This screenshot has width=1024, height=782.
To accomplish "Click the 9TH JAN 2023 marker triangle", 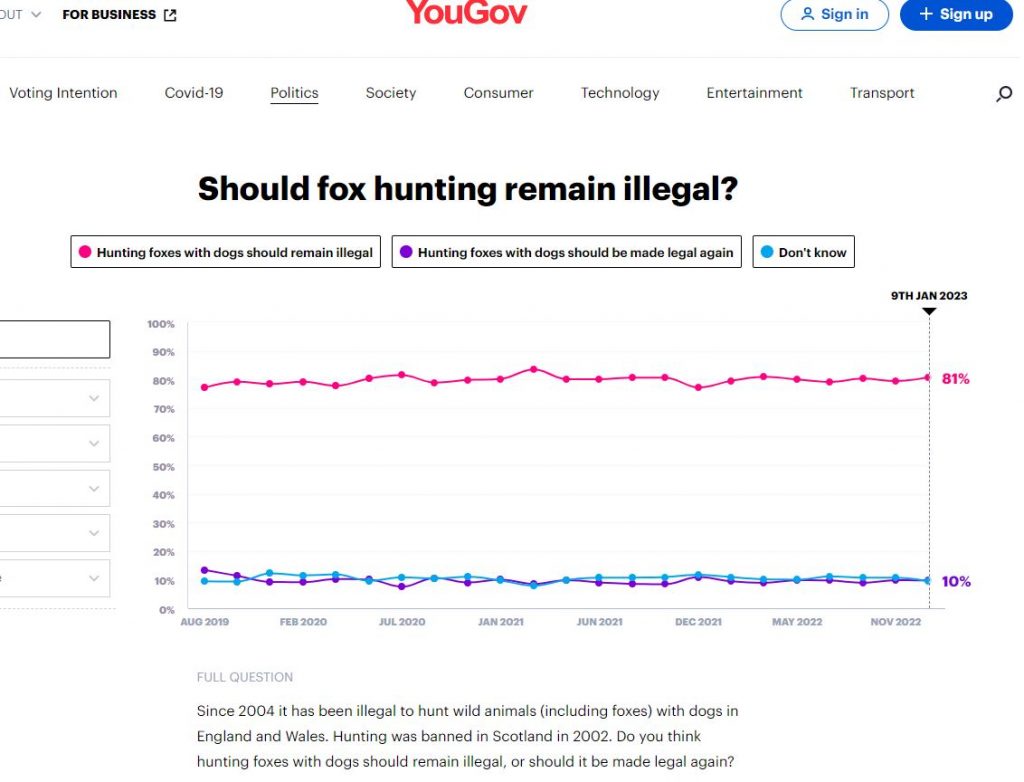I will pyautogui.click(x=929, y=313).
